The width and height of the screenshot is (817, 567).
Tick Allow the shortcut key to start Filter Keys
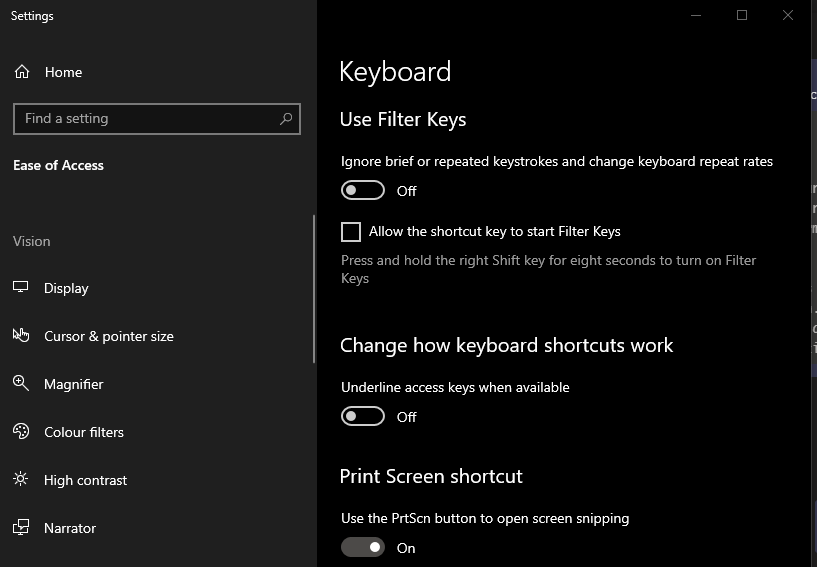pyautogui.click(x=351, y=231)
